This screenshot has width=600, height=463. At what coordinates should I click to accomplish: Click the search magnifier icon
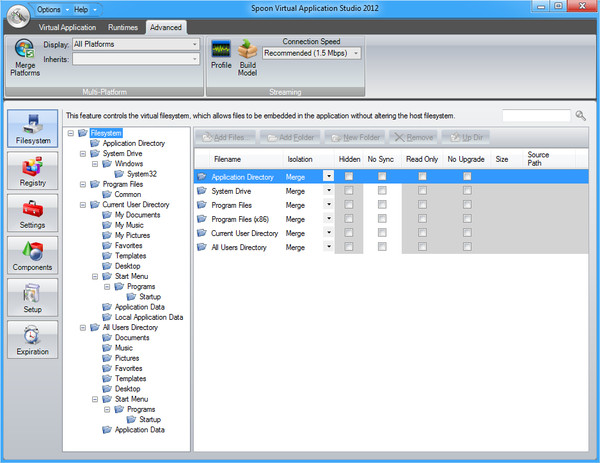581,116
